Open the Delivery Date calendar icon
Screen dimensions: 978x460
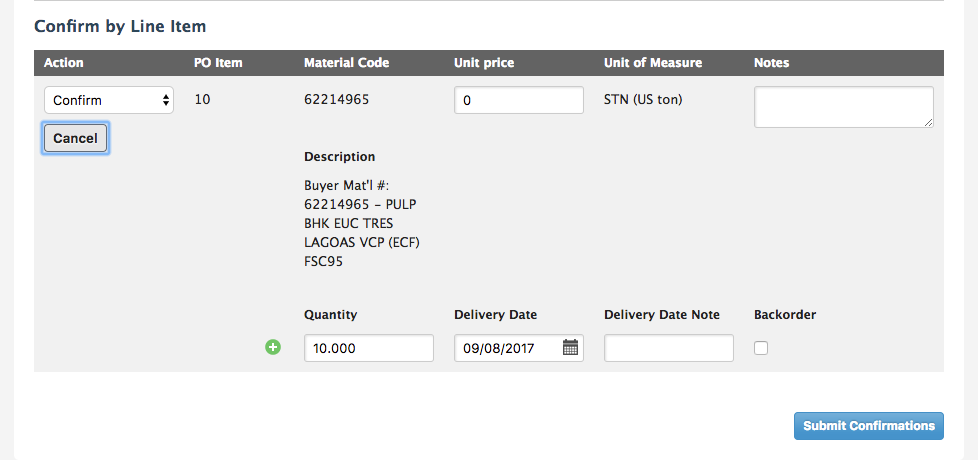[x=570, y=347]
